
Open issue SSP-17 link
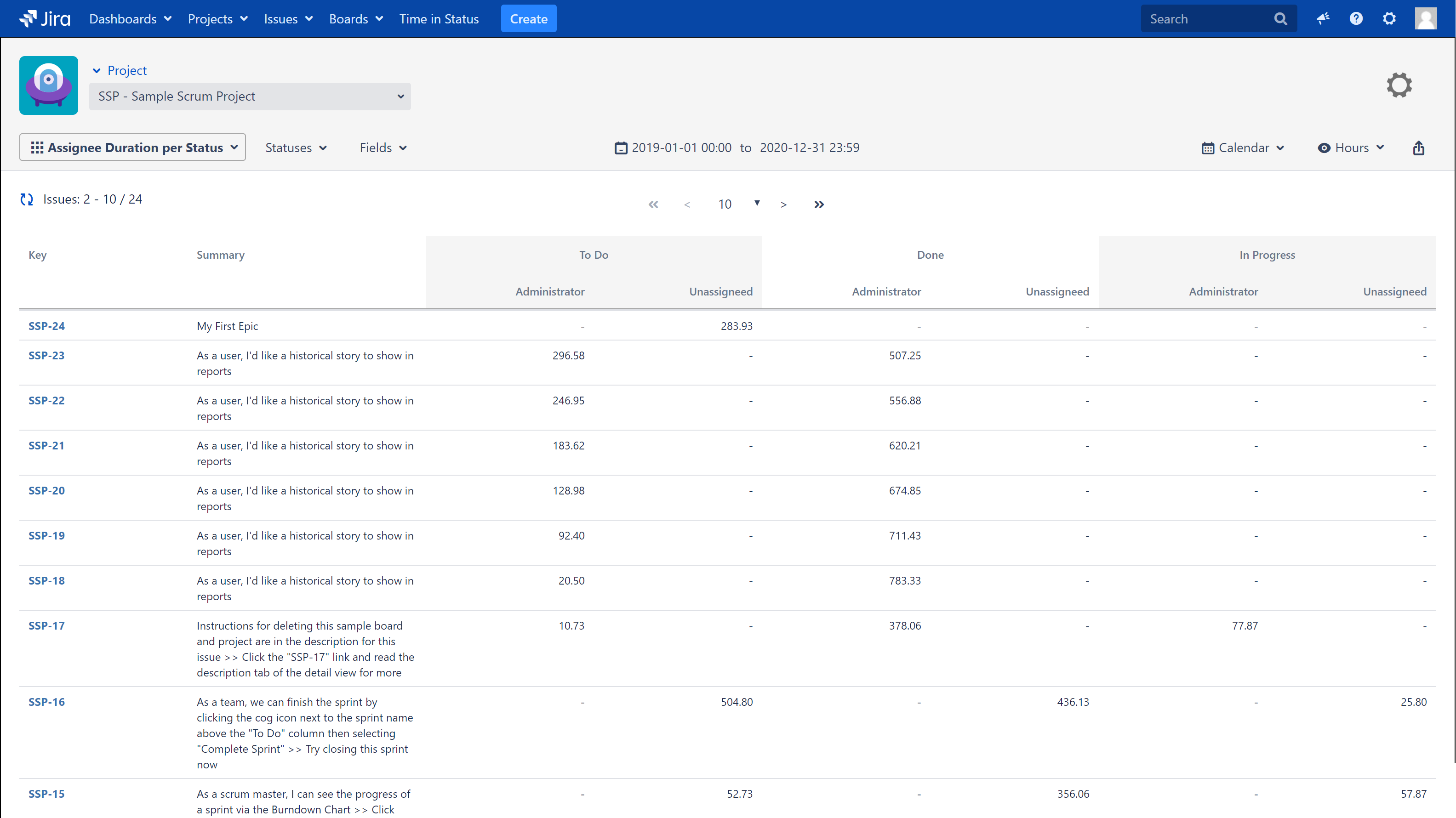(46, 625)
